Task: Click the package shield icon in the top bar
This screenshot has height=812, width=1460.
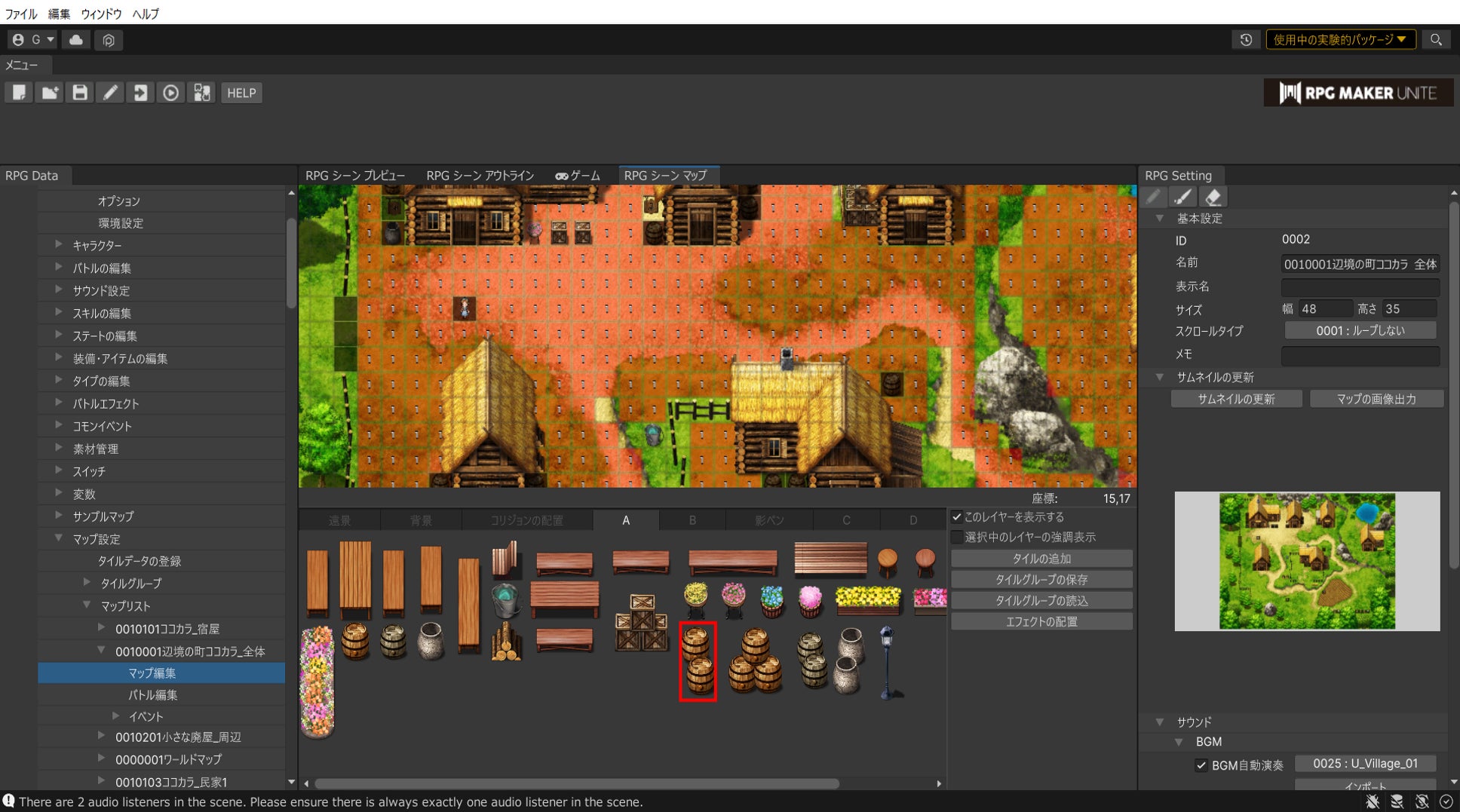Action: click(x=109, y=40)
